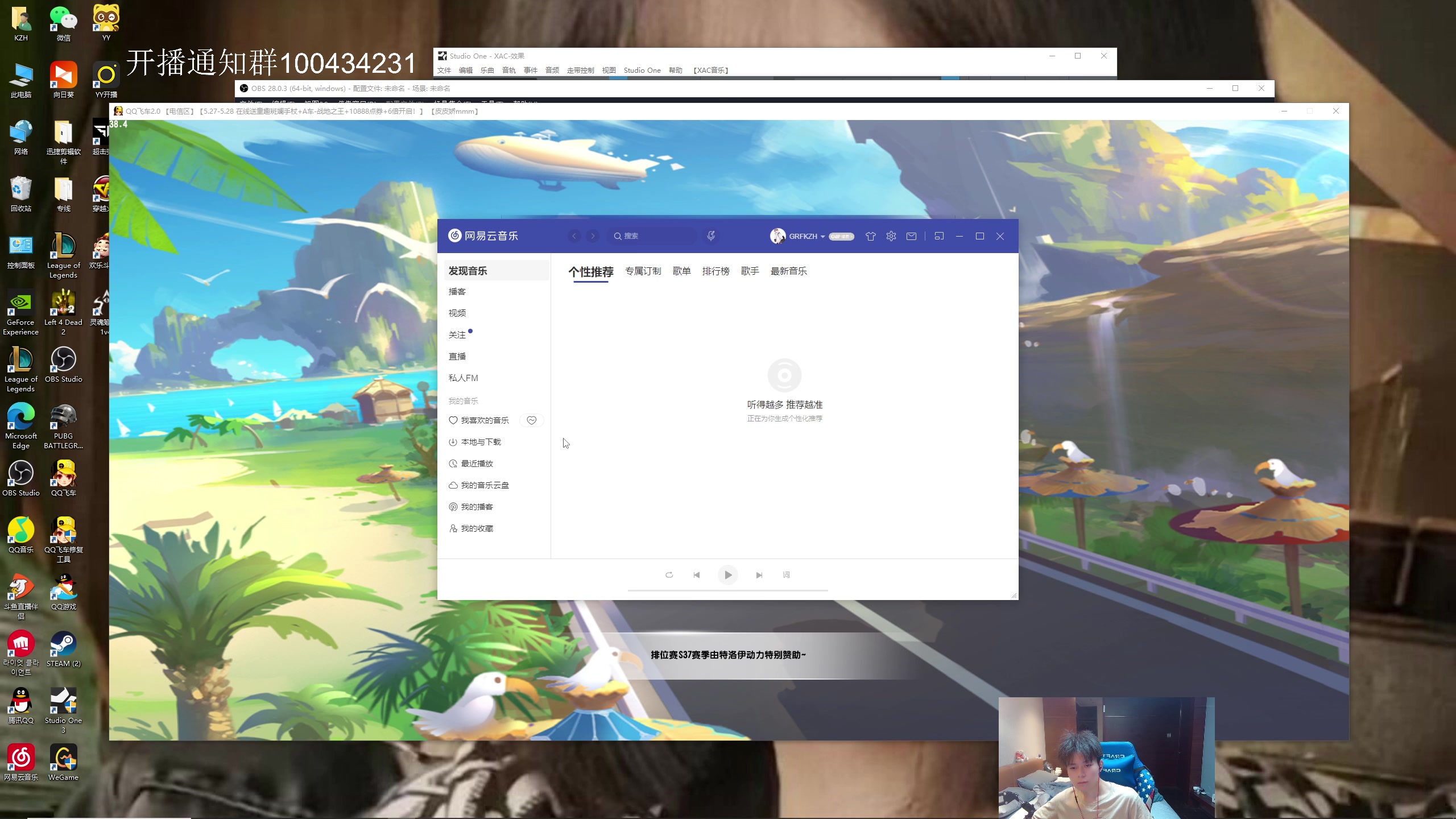Image resolution: width=1456 pixels, height=819 pixels.
Task: Click the forward navigation chevron
Action: pos(593,236)
